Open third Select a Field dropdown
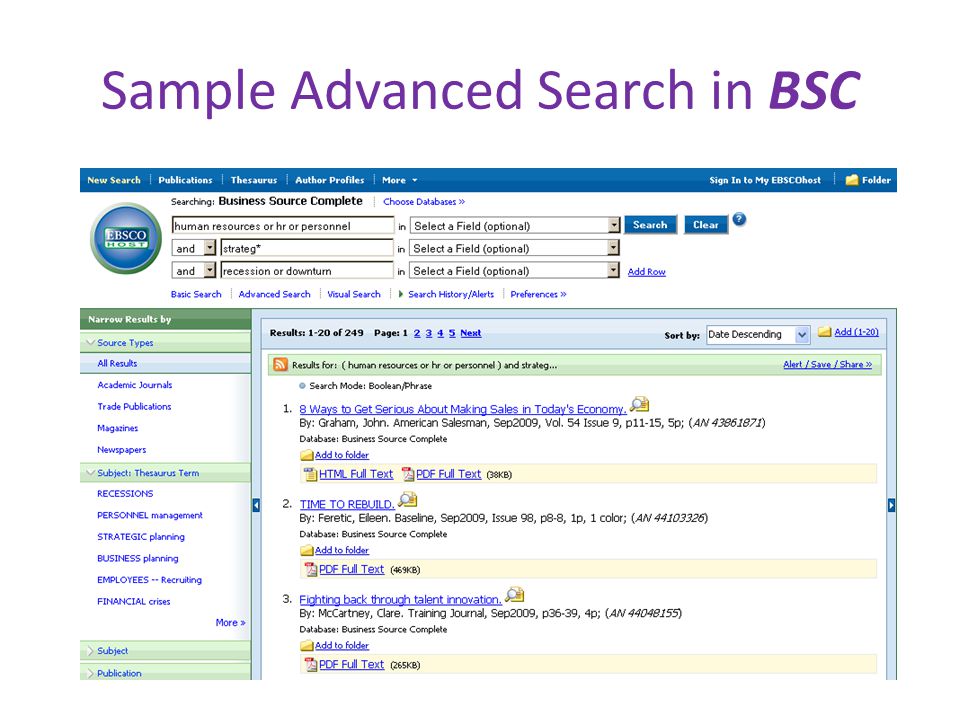This screenshot has height=720, width=960. coord(614,271)
